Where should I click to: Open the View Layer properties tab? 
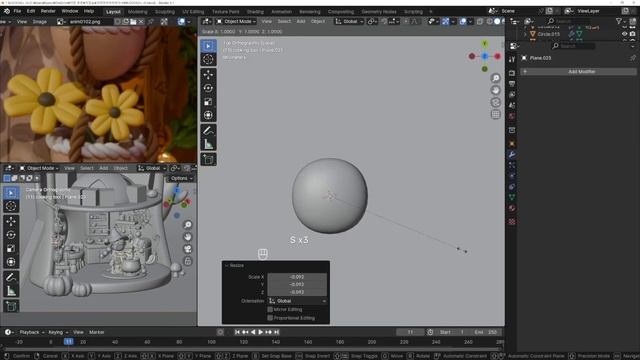pos(512,94)
